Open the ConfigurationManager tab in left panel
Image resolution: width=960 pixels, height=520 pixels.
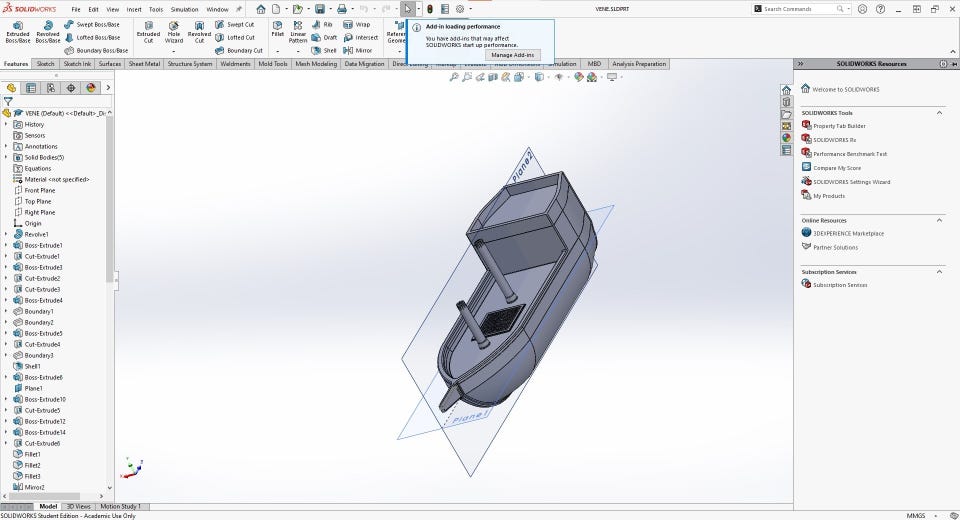(51, 88)
